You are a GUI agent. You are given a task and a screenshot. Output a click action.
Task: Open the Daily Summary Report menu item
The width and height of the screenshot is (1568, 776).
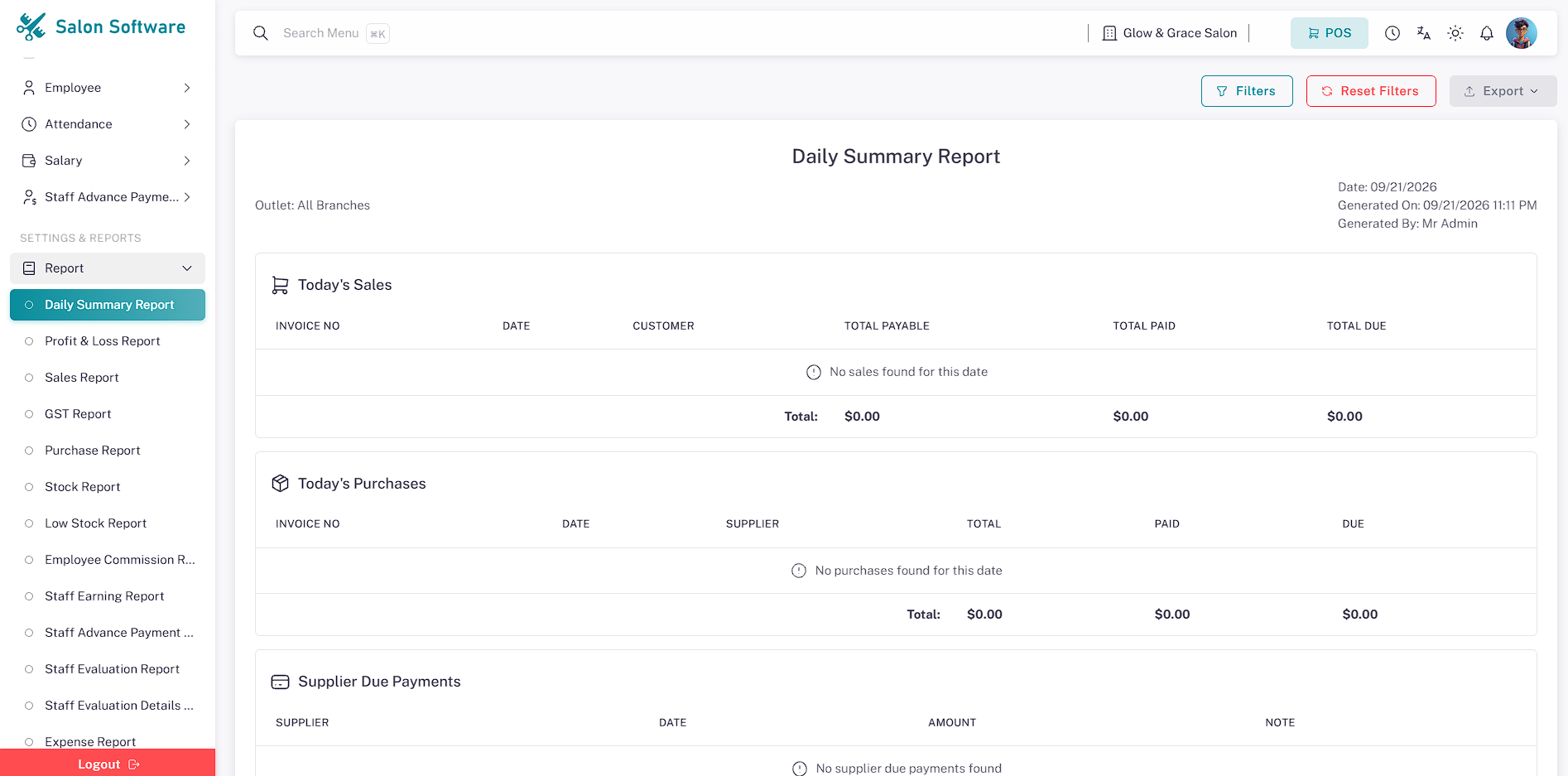pyautogui.click(x=108, y=305)
